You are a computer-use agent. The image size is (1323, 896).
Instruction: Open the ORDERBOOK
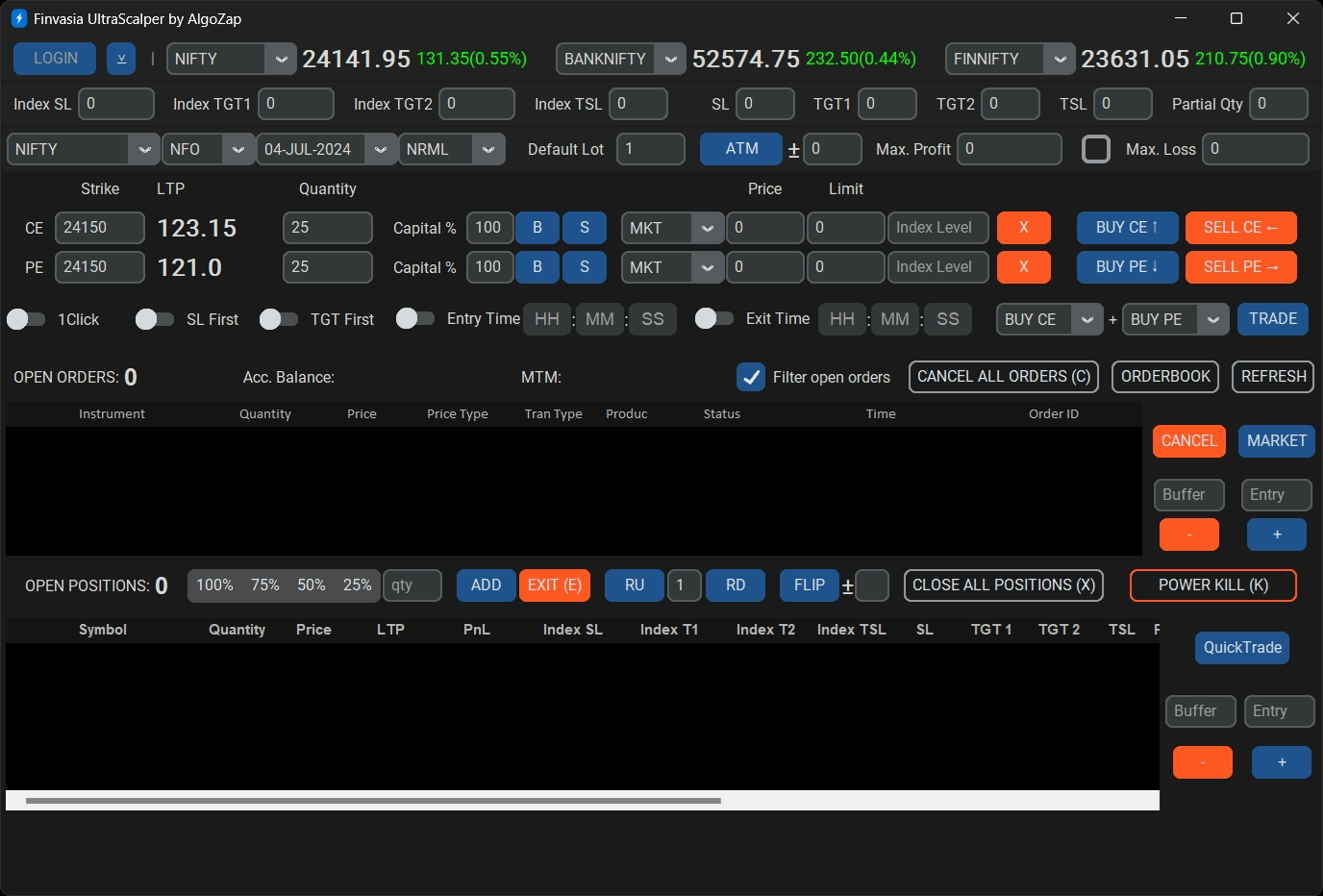pos(1165,377)
